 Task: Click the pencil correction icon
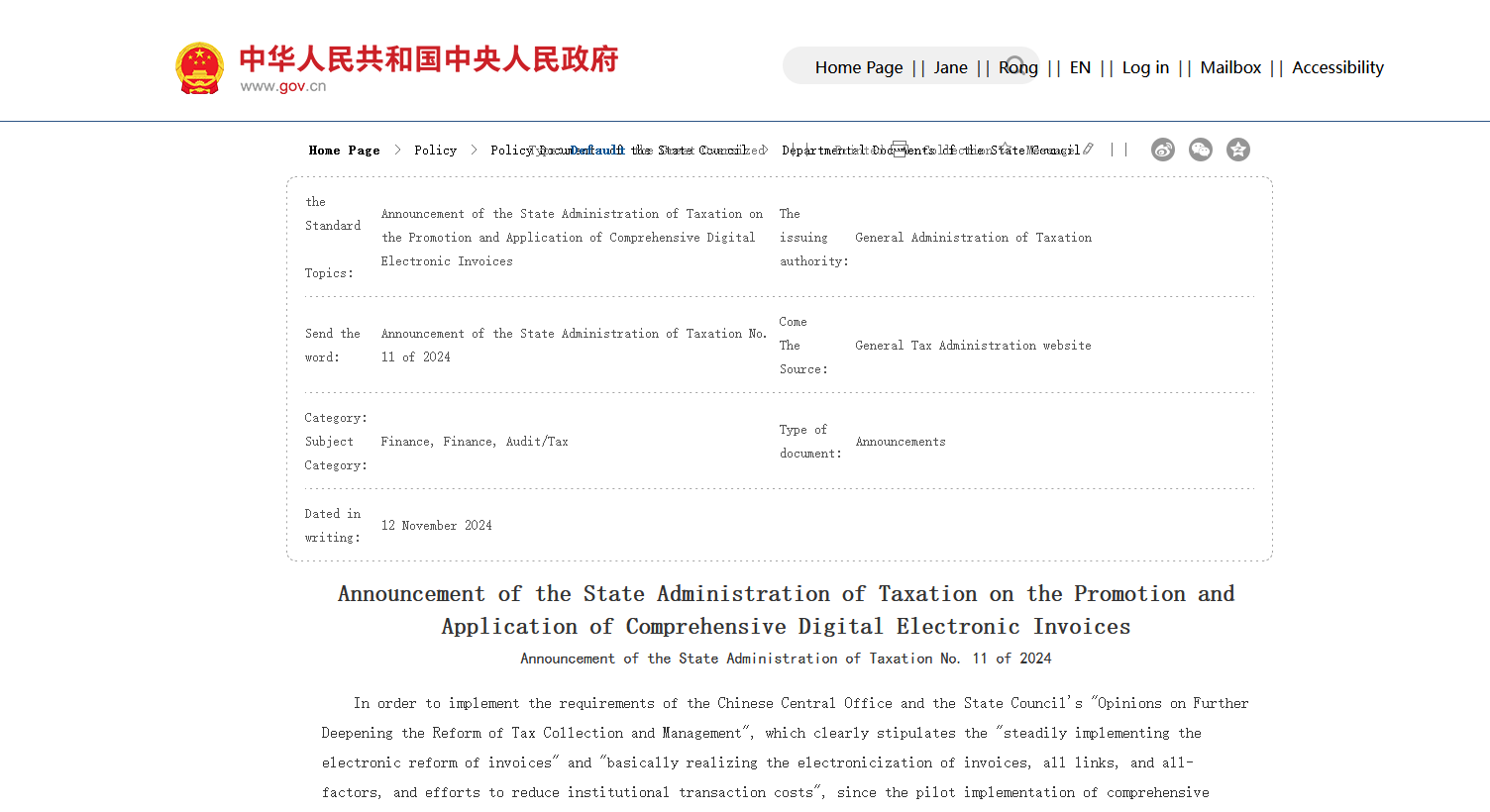[x=1088, y=149]
